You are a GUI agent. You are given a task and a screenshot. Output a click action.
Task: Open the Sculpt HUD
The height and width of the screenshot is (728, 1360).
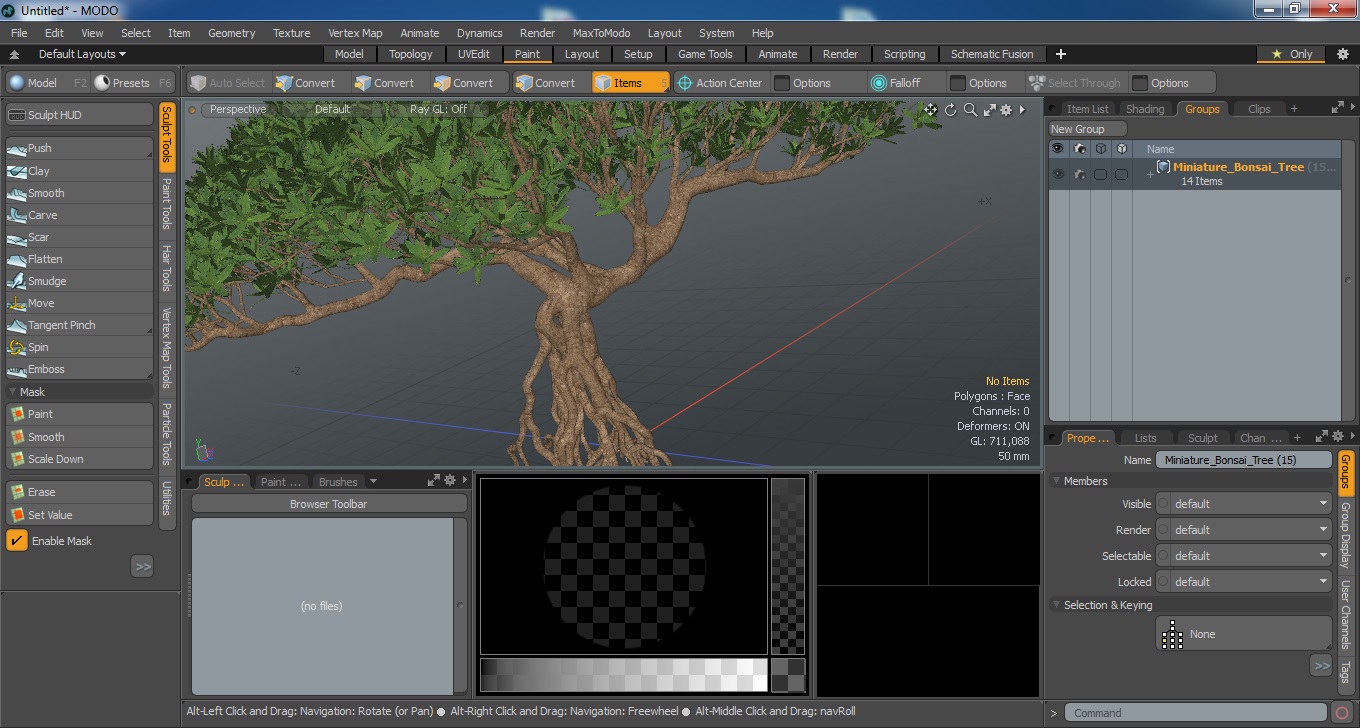point(79,115)
